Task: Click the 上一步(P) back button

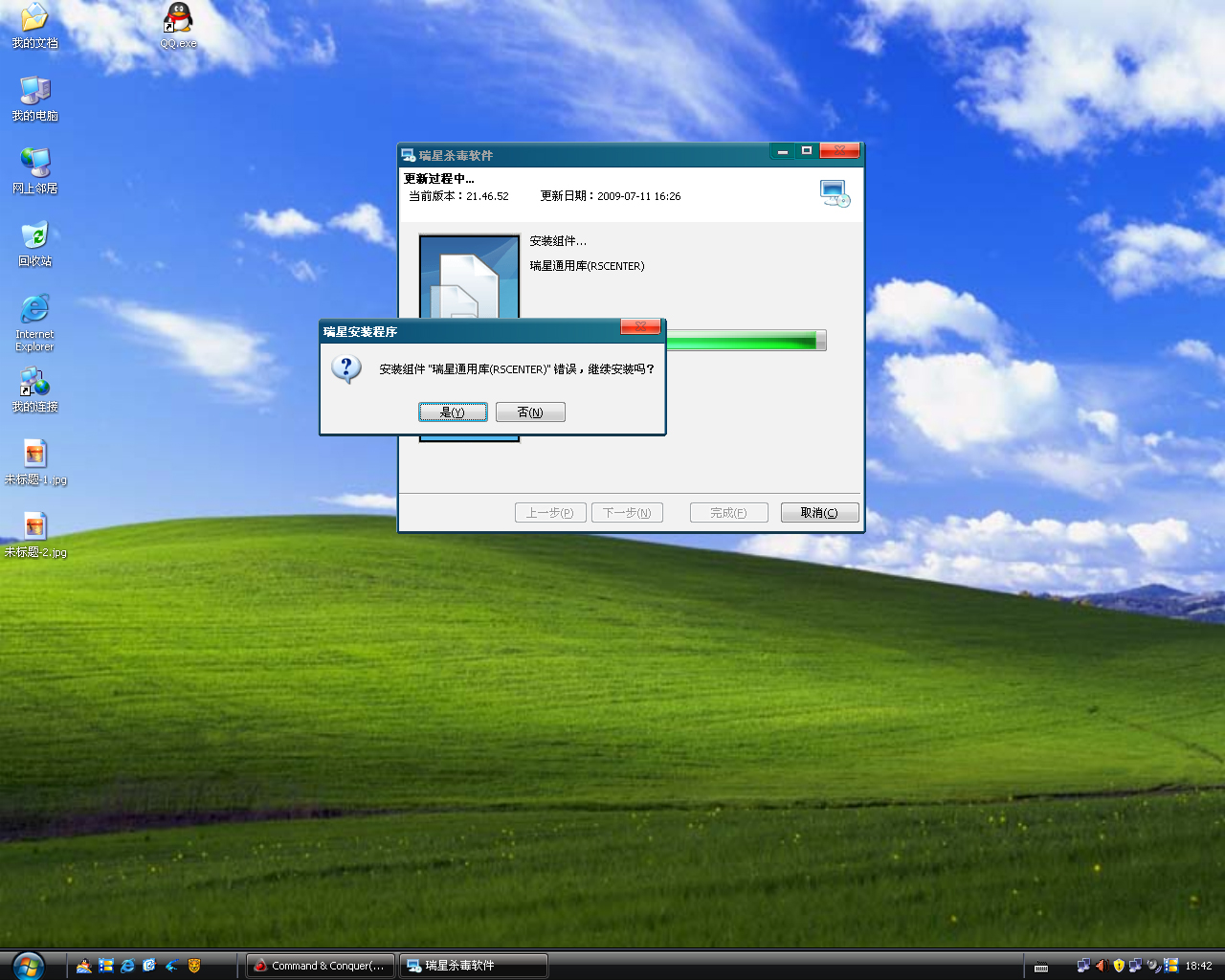Action: (550, 513)
